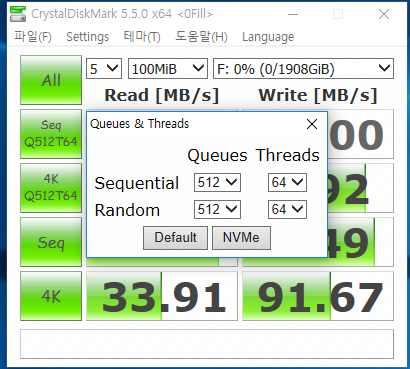Open Sequential Threads dropdown showing 64
Image resolution: width=410 pixels, height=369 pixels.
coord(287,182)
